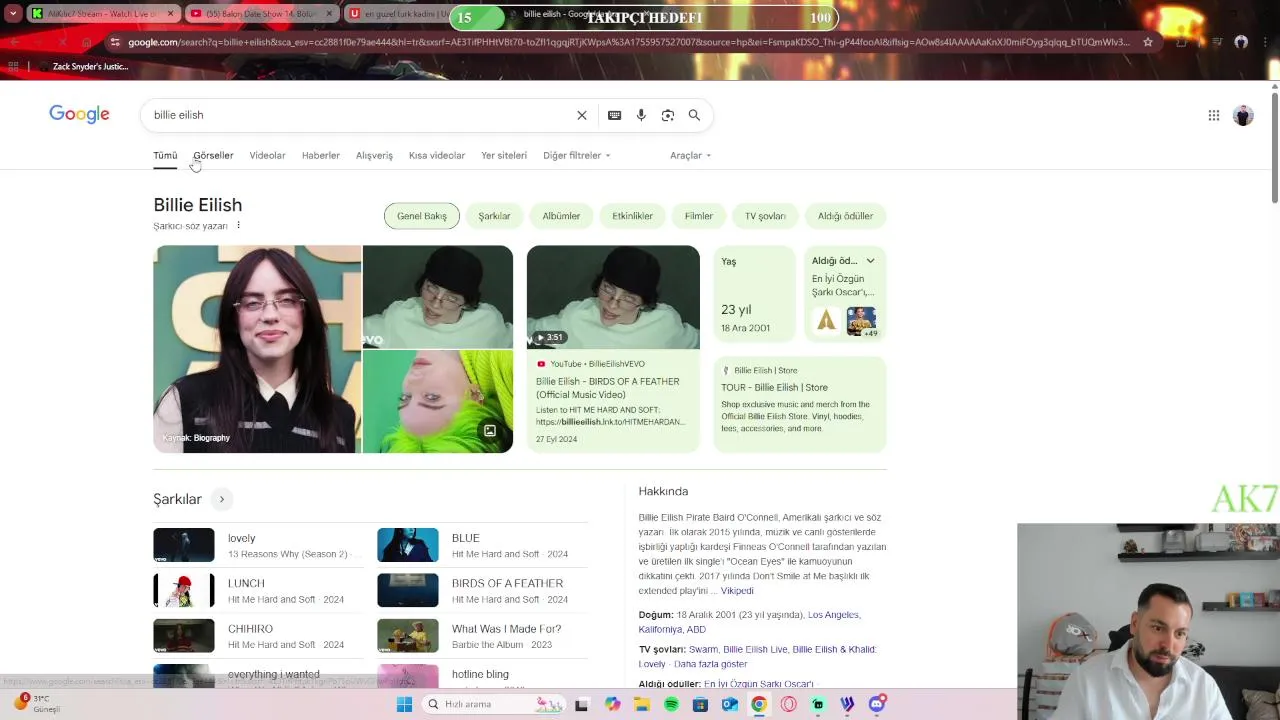Start voice search with the microphone icon
The height and width of the screenshot is (720, 1280).
tap(641, 115)
